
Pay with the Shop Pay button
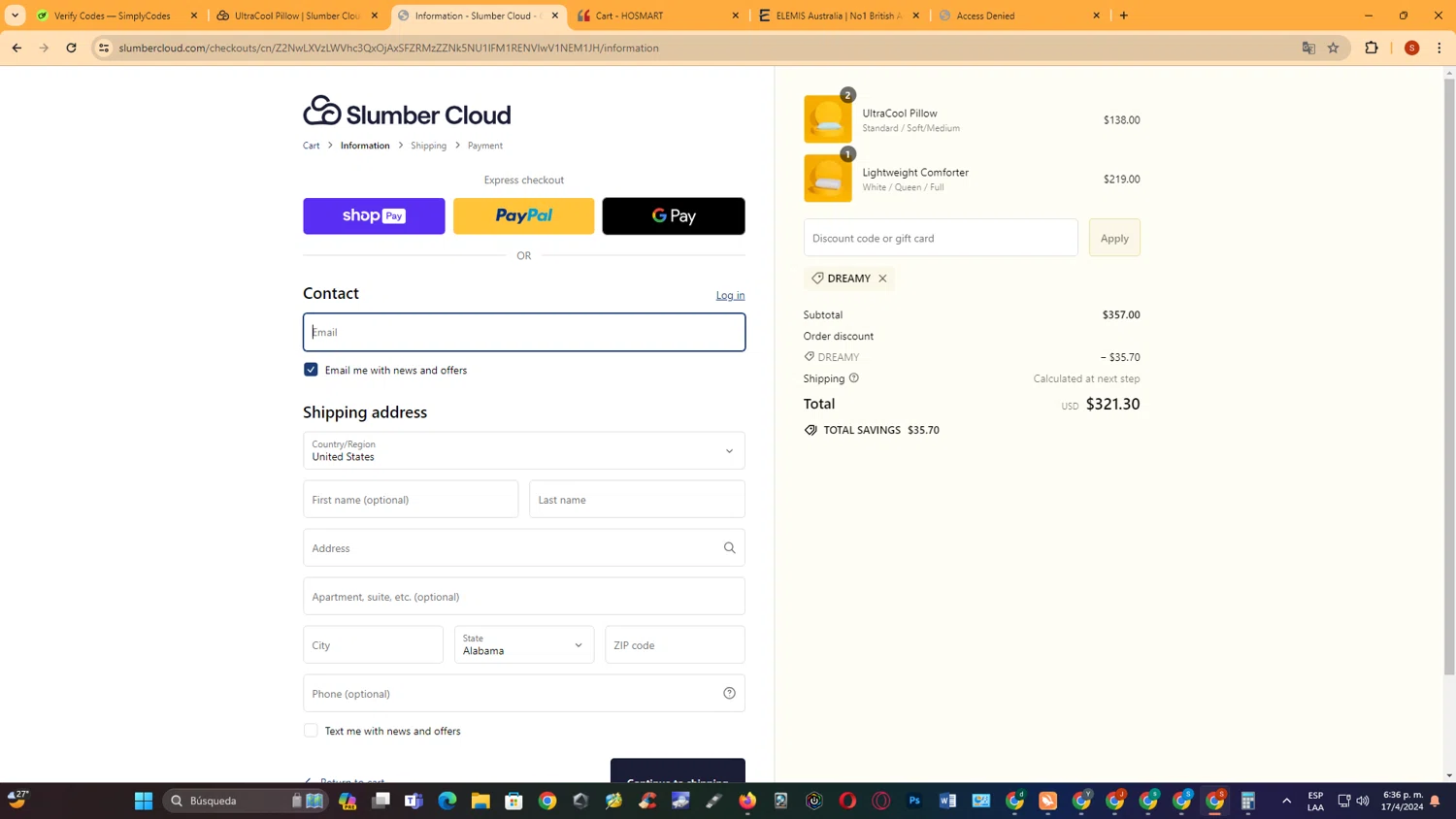[x=374, y=215]
